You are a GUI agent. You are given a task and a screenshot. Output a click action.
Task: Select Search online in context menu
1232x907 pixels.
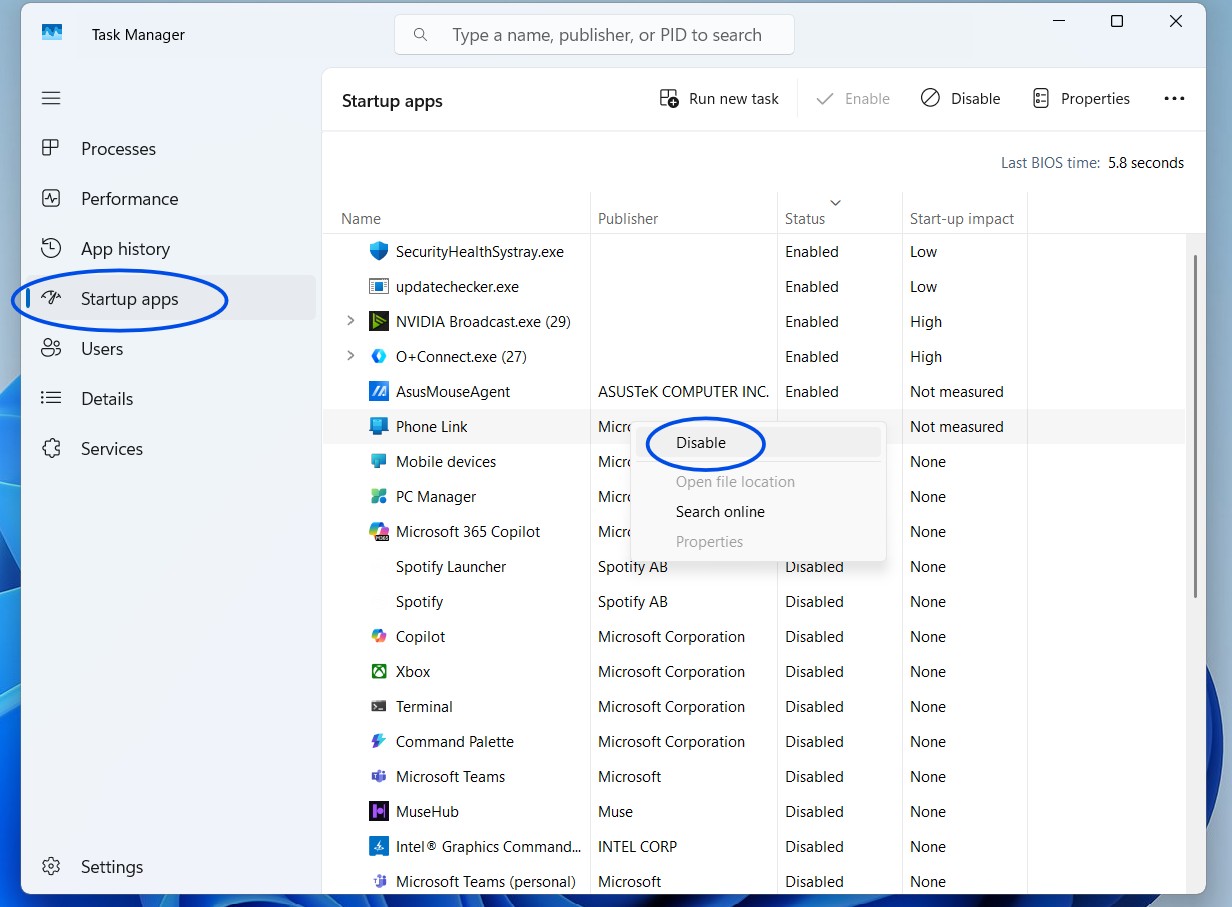pyautogui.click(x=720, y=512)
